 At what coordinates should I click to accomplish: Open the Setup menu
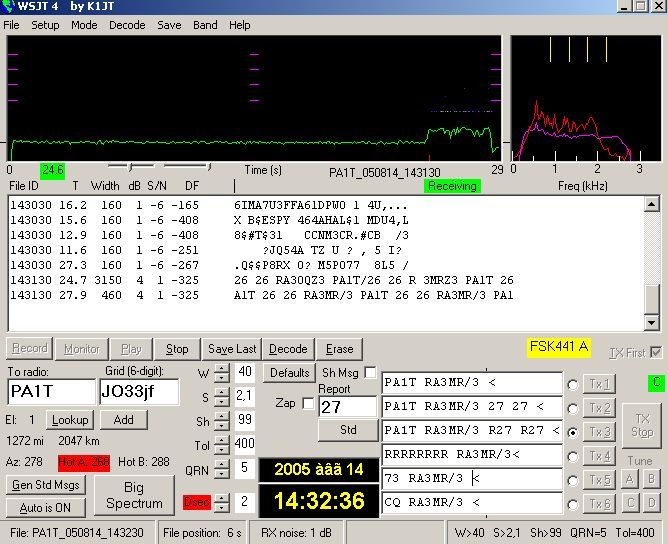(x=45, y=25)
